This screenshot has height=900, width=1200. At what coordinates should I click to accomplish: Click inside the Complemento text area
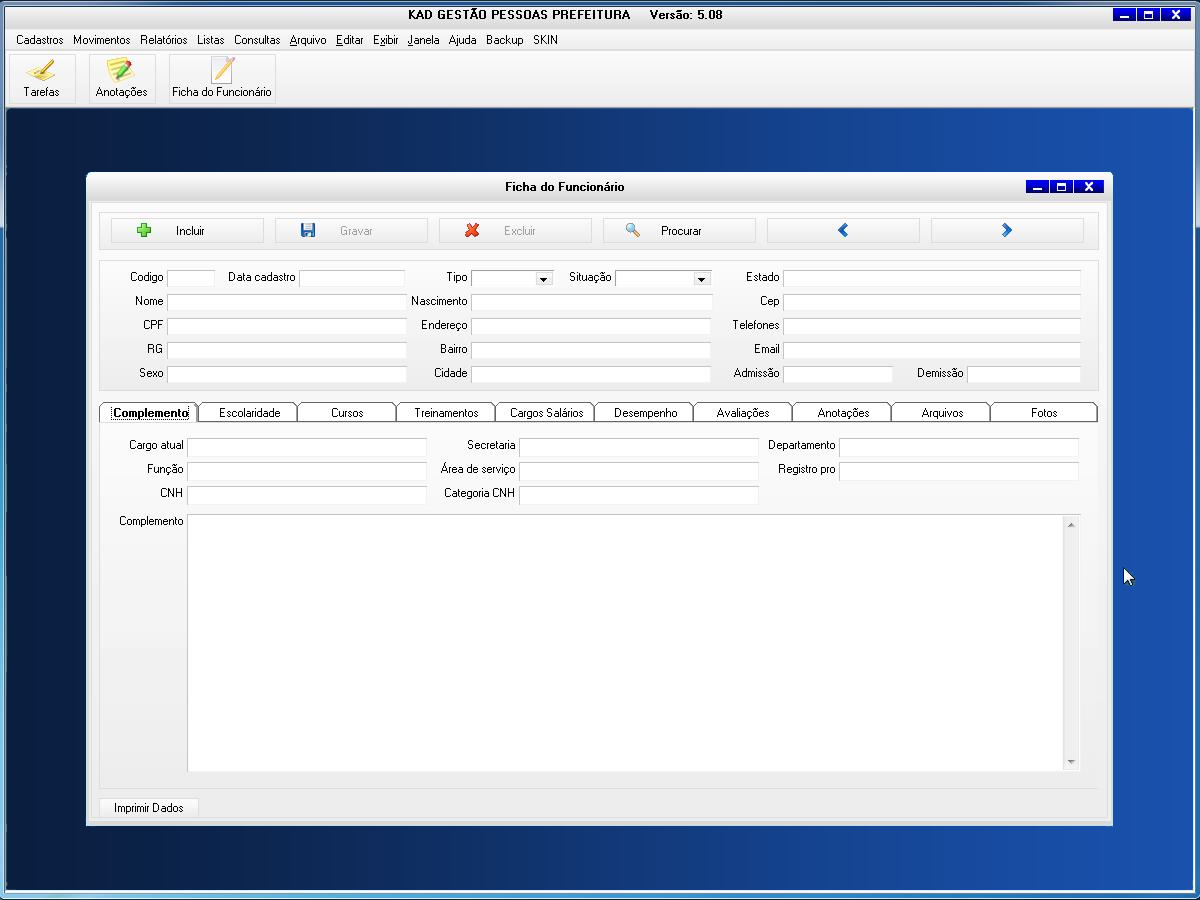pyautogui.click(x=625, y=643)
